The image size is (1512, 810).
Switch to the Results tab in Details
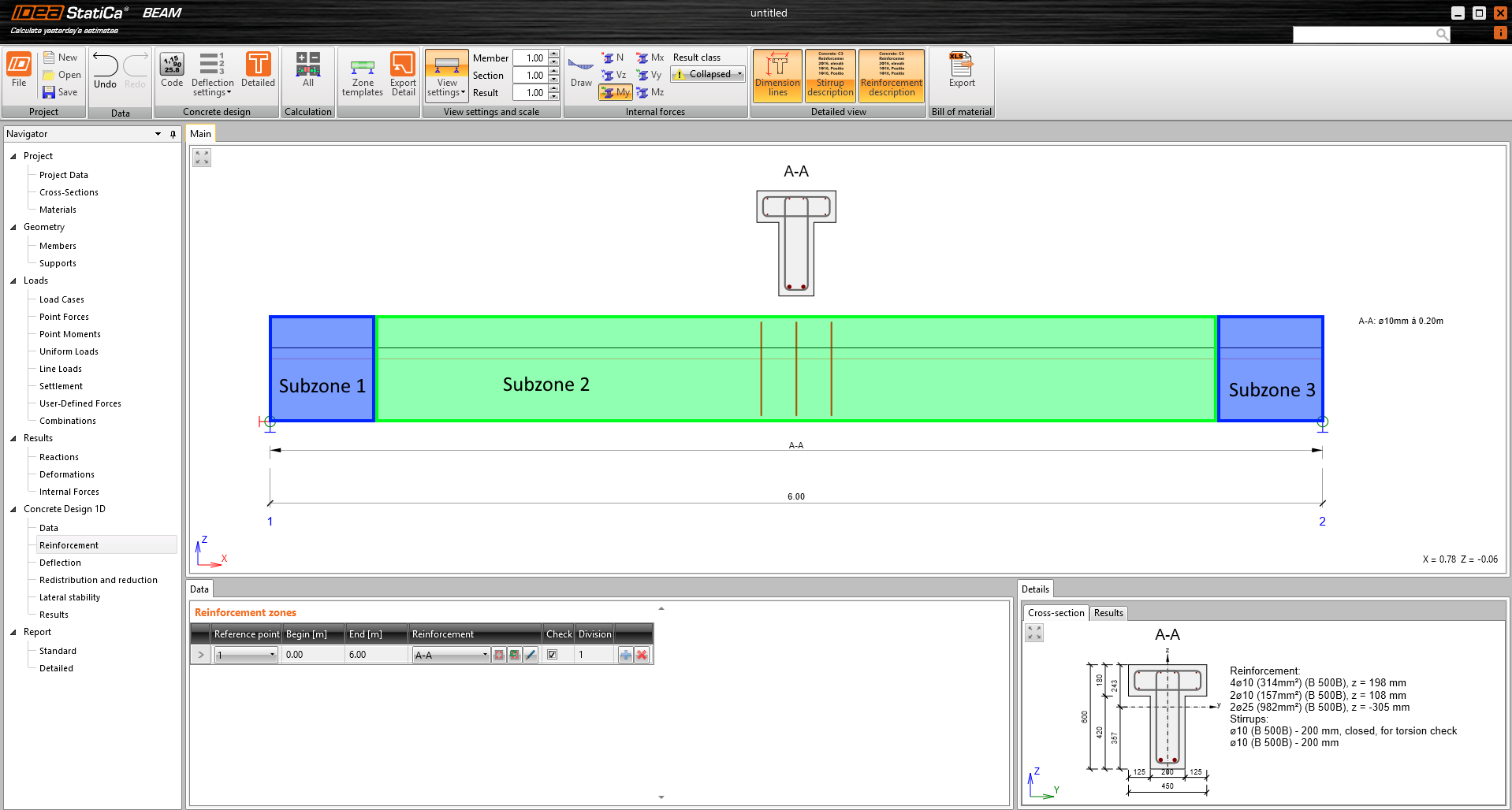[x=1108, y=613]
